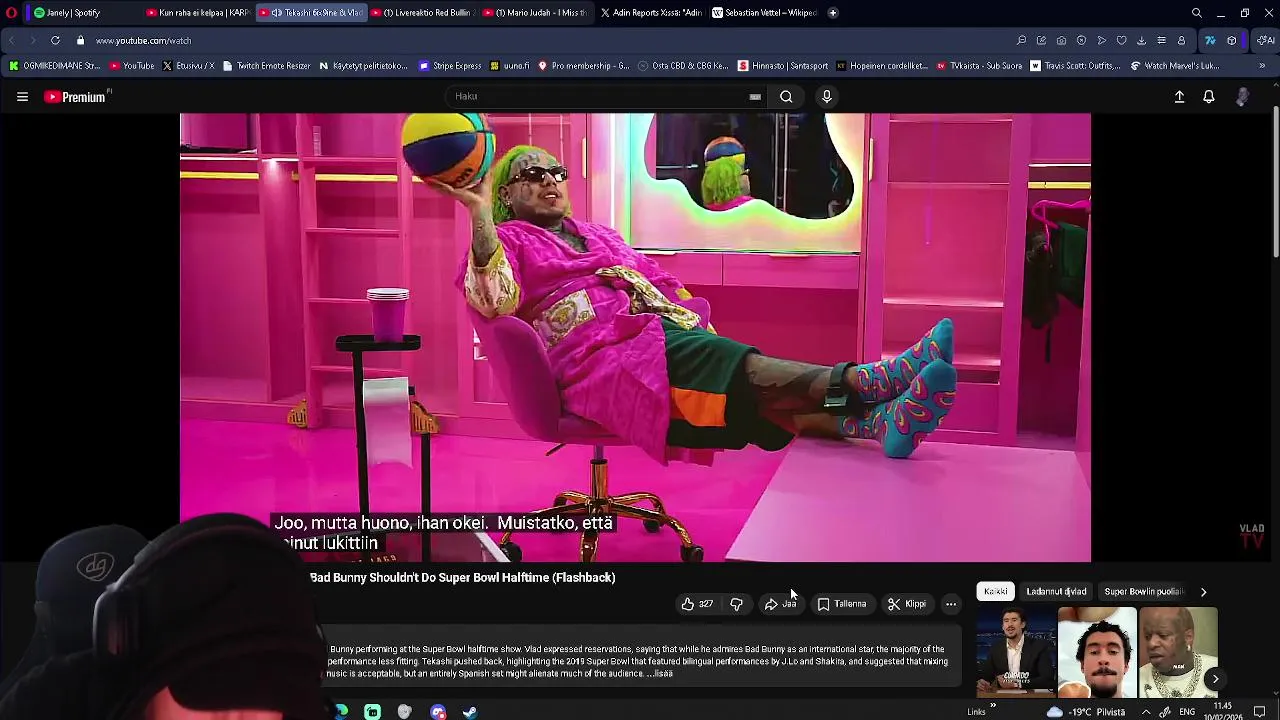Image resolution: width=1280 pixels, height=720 pixels.
Task: Open the toolbar snapshot camera icon
Action: click(x=1061, y=41)
